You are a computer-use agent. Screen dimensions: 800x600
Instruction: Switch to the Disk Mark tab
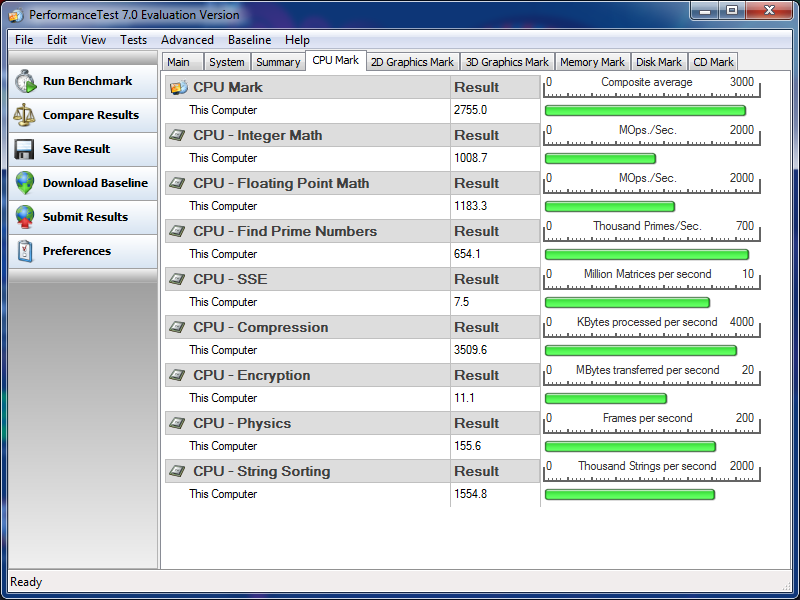[x=659, y=62]
